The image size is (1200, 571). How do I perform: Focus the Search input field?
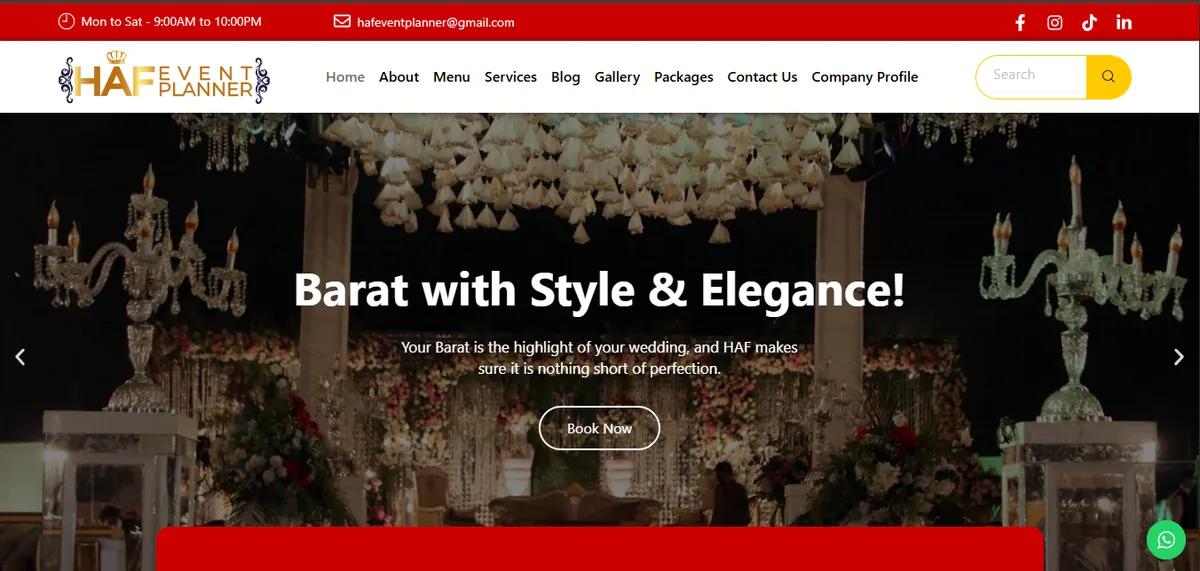click(1032, 77)
